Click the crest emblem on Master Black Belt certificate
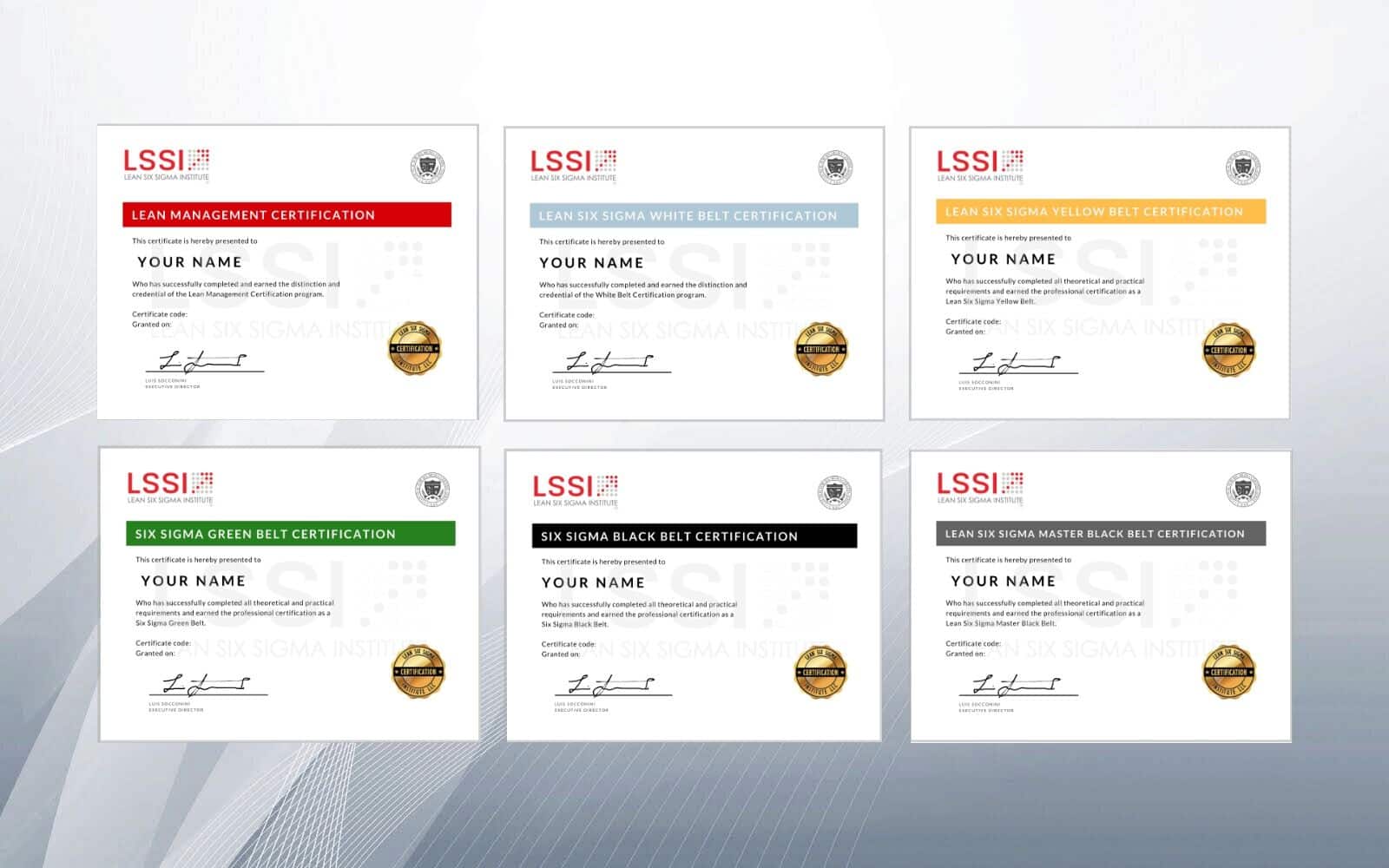Viewport: 1389px width, 868px height. click(1242, 490)
